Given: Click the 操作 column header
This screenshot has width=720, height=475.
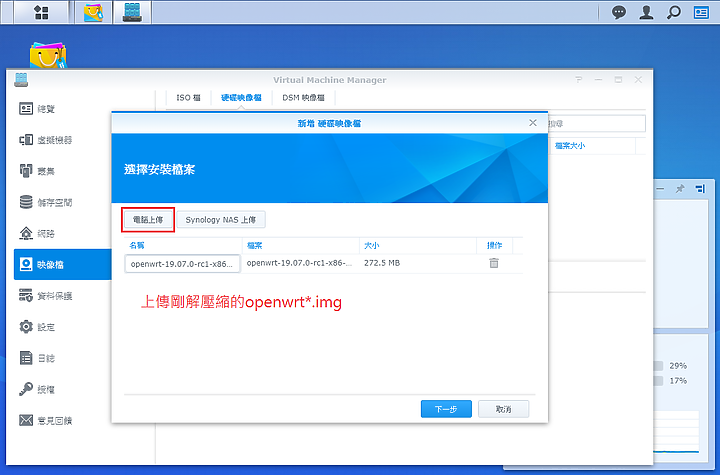Looking at the screenshot, I should click(x=495, y=246).
